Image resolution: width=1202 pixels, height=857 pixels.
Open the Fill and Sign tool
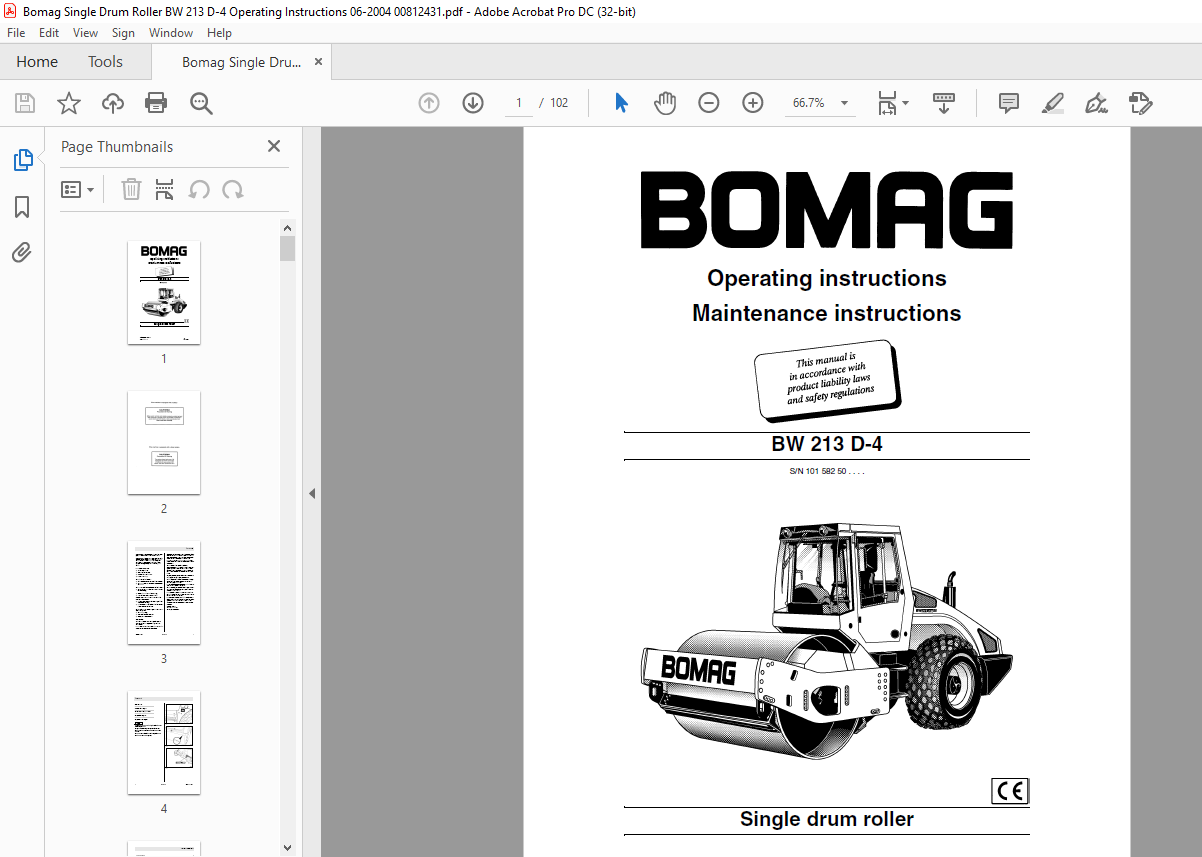pyautogui.click(x=1096, y=103)
